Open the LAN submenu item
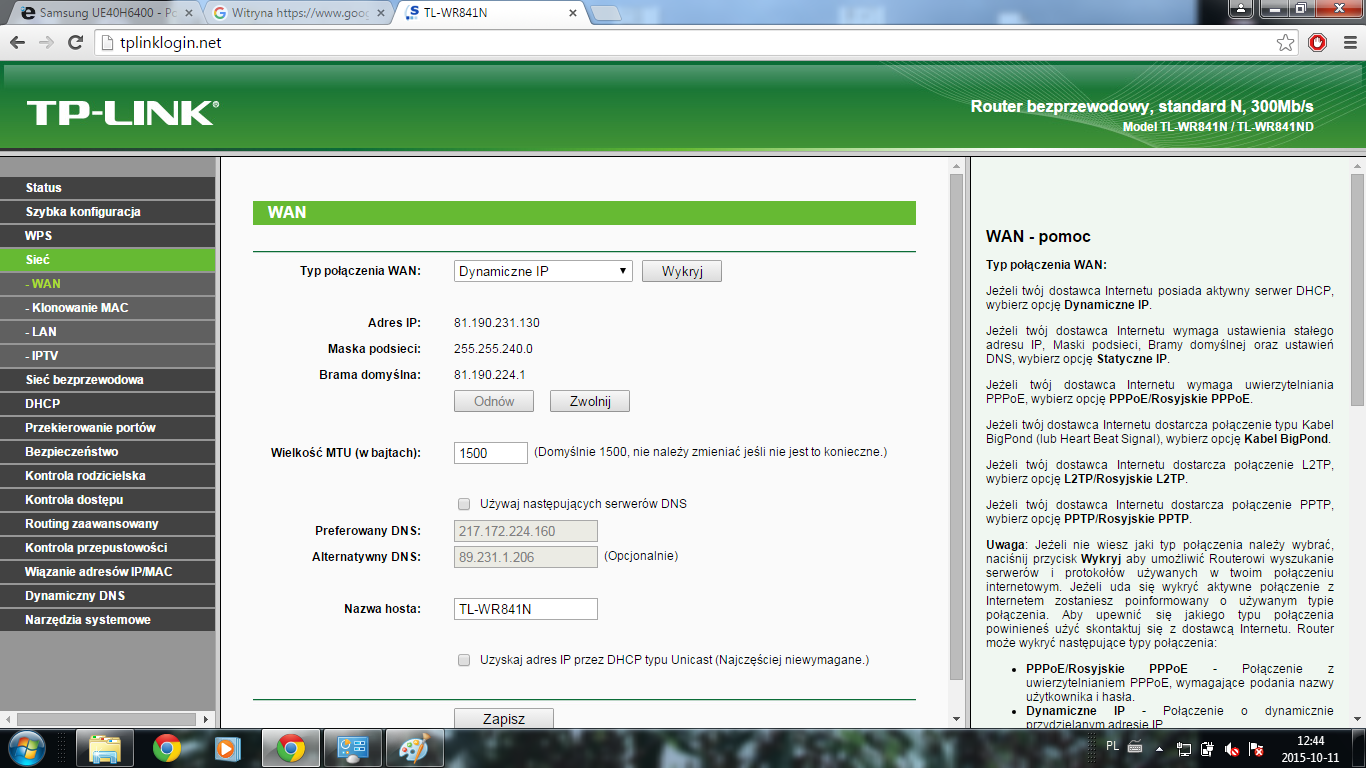The width and height of the screenshot is (1366, 768). (108, 332)
